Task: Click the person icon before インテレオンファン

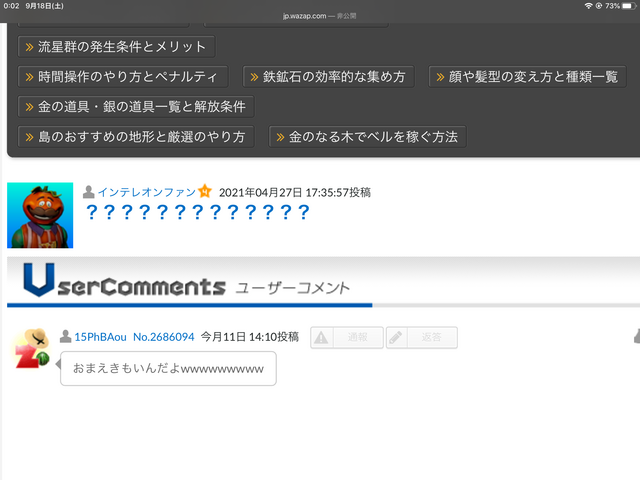Action: point(89,191)
